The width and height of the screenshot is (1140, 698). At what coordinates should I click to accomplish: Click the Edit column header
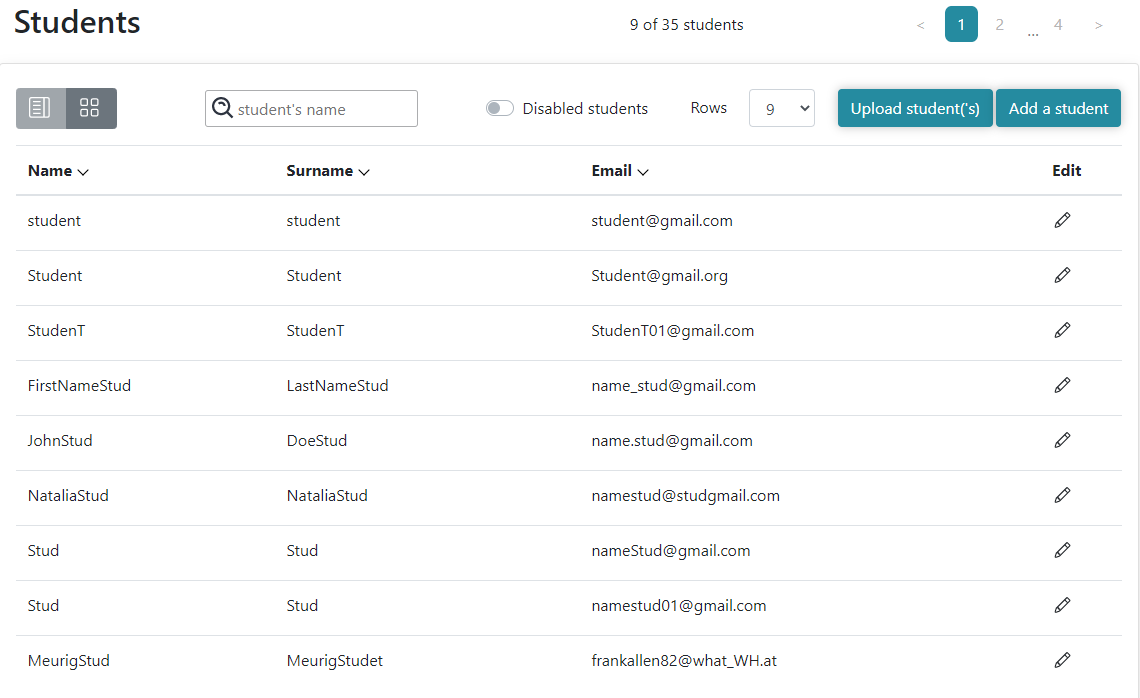click(x=1067, y=171)
